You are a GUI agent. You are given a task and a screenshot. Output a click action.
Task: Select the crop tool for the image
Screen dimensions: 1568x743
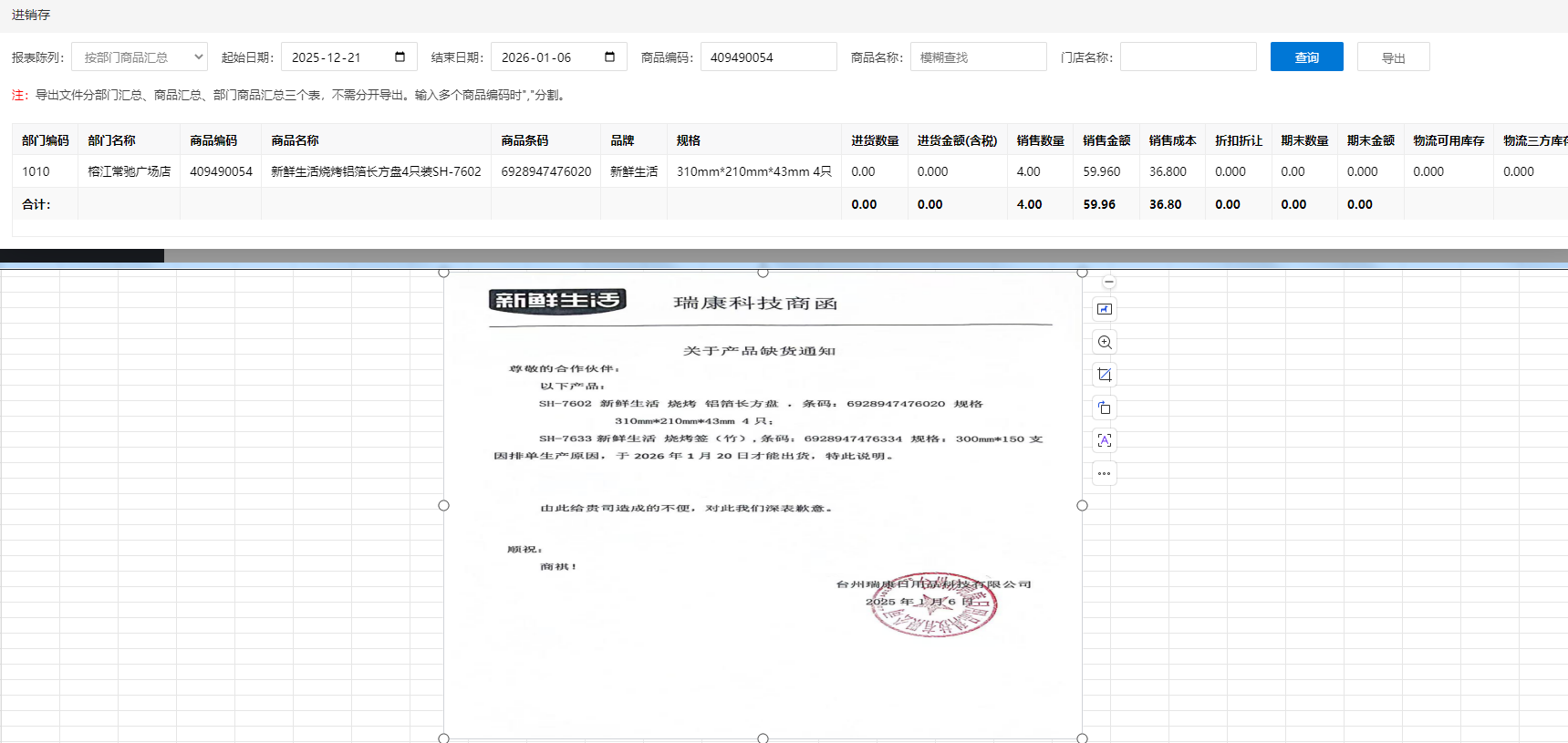tap(1105, 375)
